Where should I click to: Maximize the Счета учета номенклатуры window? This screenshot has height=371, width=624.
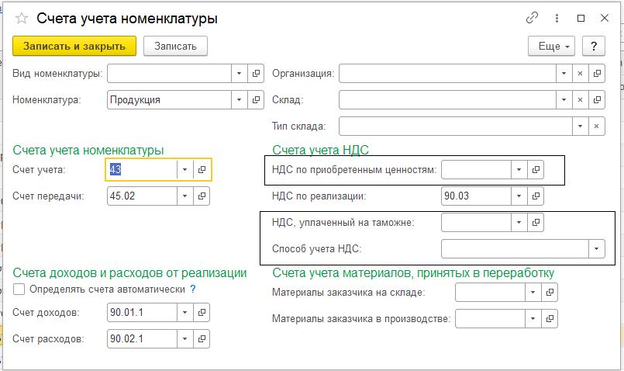click(581, 18)
